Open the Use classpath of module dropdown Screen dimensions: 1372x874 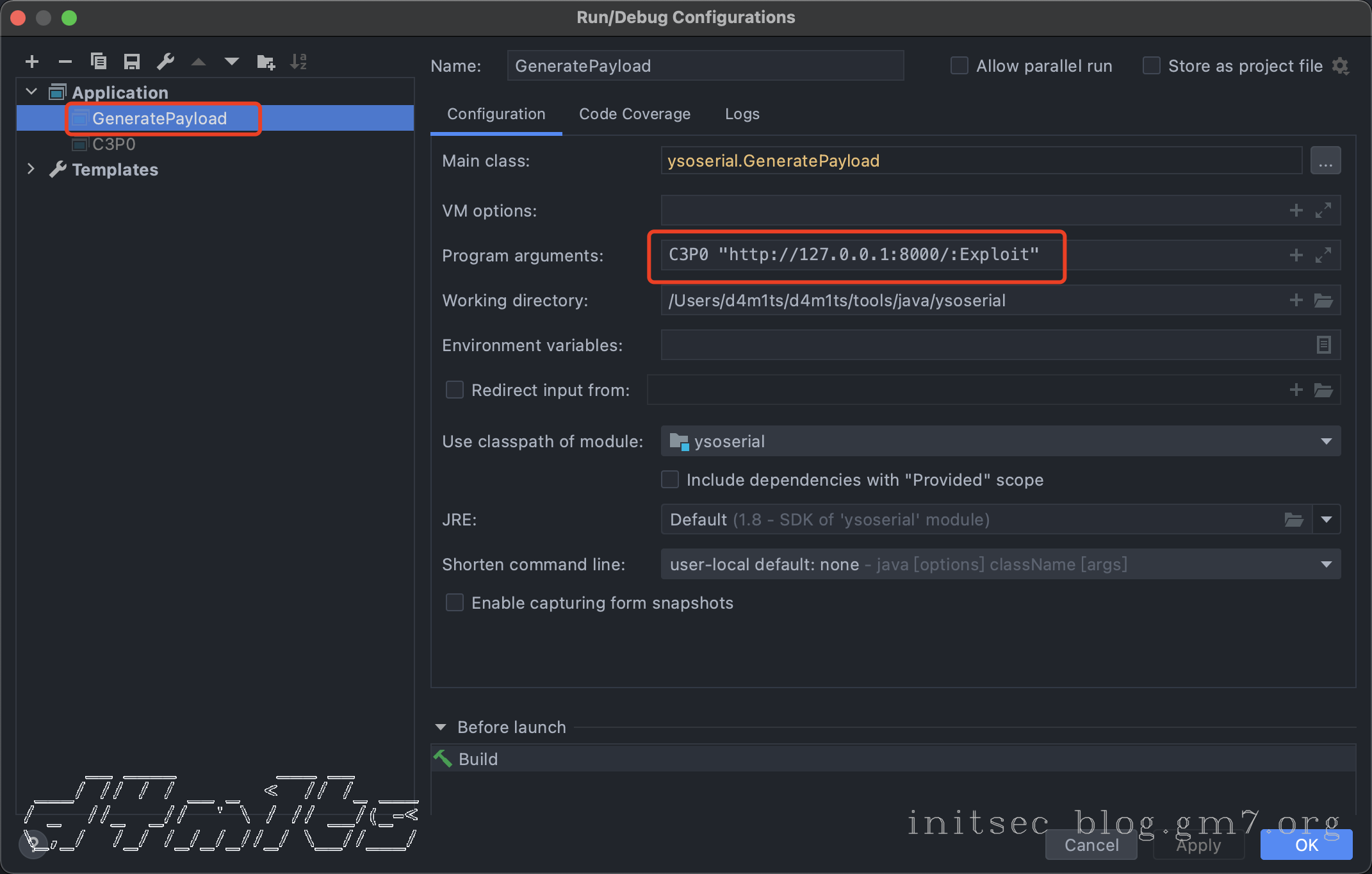[1326, 441]
